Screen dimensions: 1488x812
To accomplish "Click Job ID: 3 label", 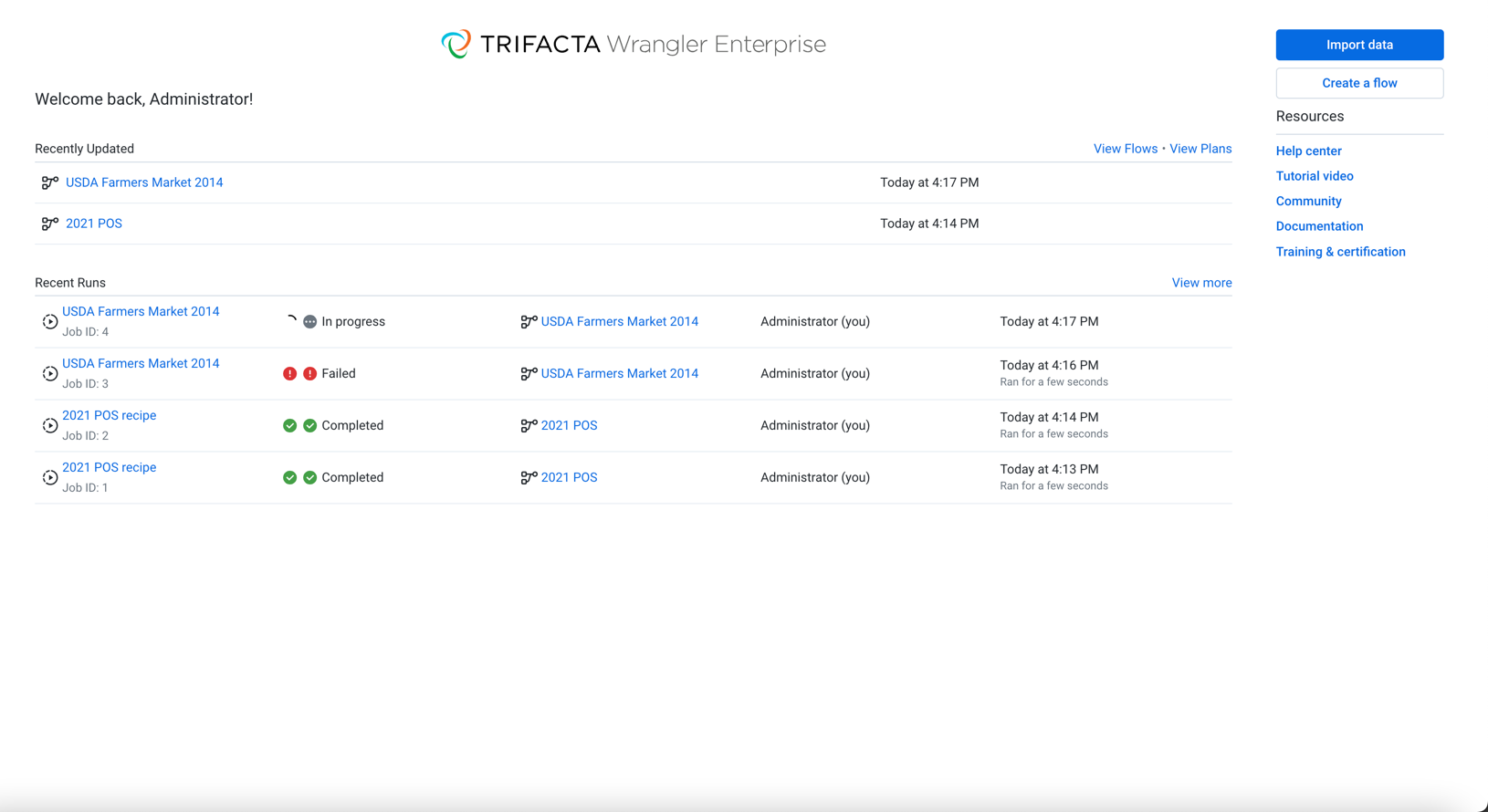I will tap(85, 384).
